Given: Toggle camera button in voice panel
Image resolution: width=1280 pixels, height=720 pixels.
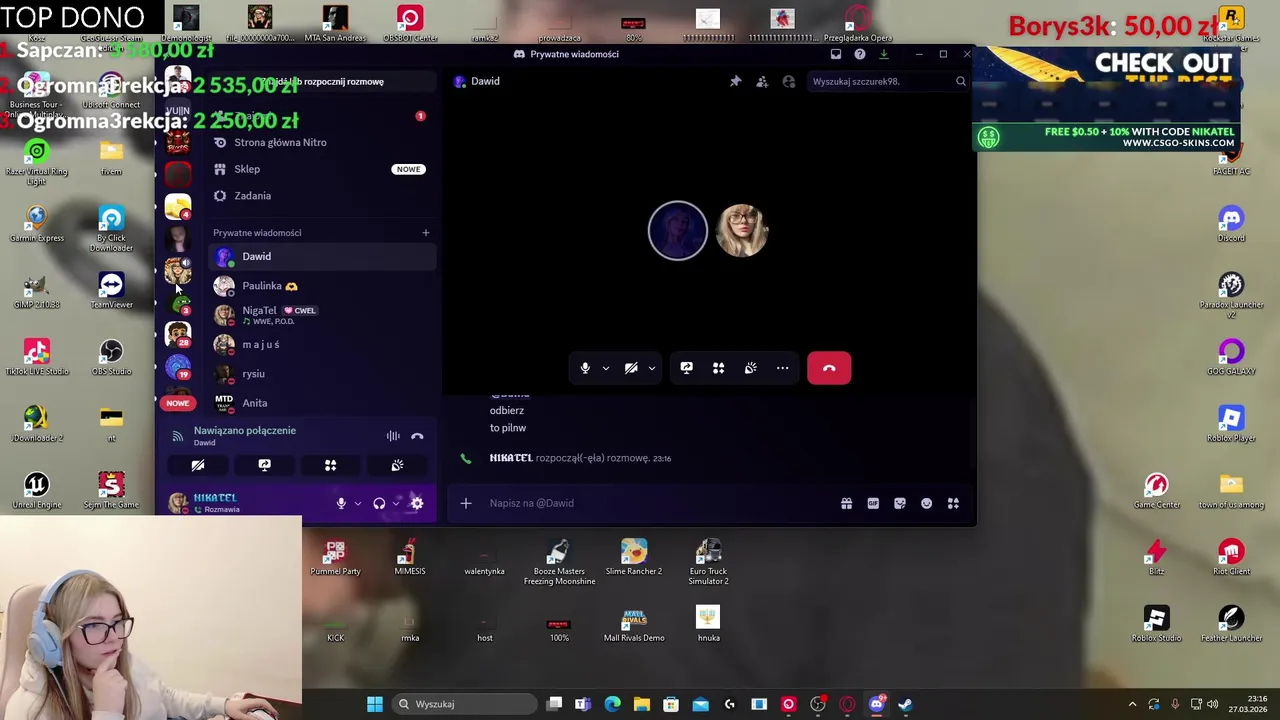Looking at the screenshot, I should pos(198,465).
